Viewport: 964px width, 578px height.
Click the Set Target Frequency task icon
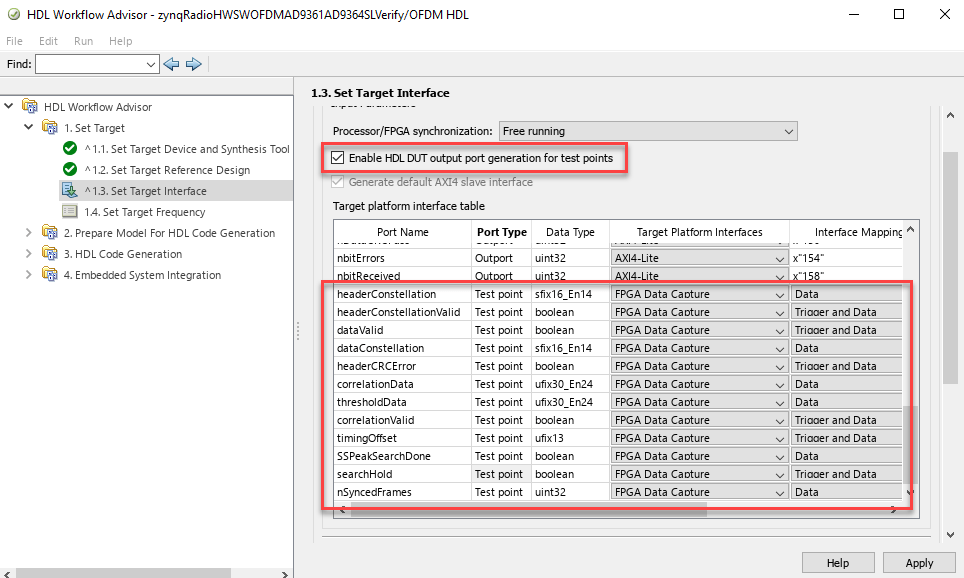click(69, 212)
